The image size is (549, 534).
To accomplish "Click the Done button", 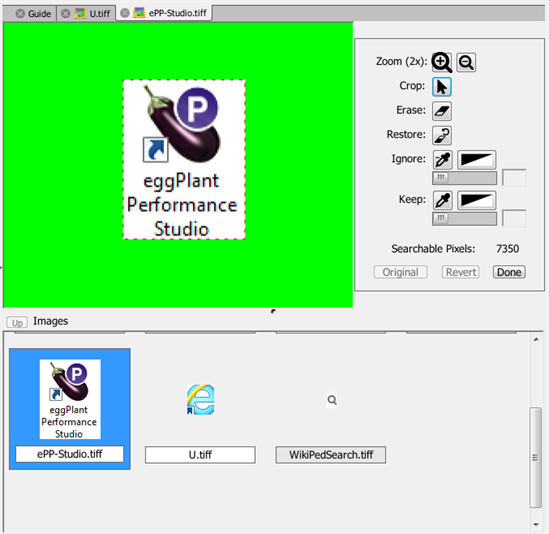I will [509, 272].
